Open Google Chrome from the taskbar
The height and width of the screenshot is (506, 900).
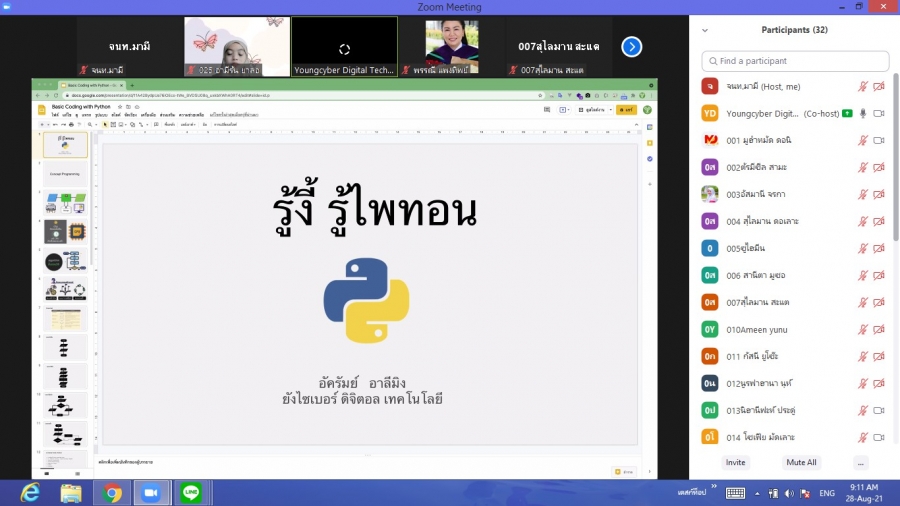pos(111,492)
